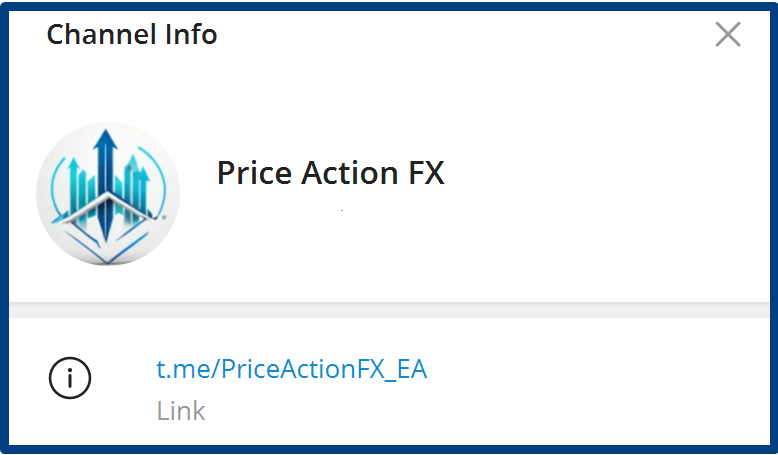Image resolution: width=778 pixels, height=455 pixels.
Task: Close the Channel Info panel
Action: 728,35
